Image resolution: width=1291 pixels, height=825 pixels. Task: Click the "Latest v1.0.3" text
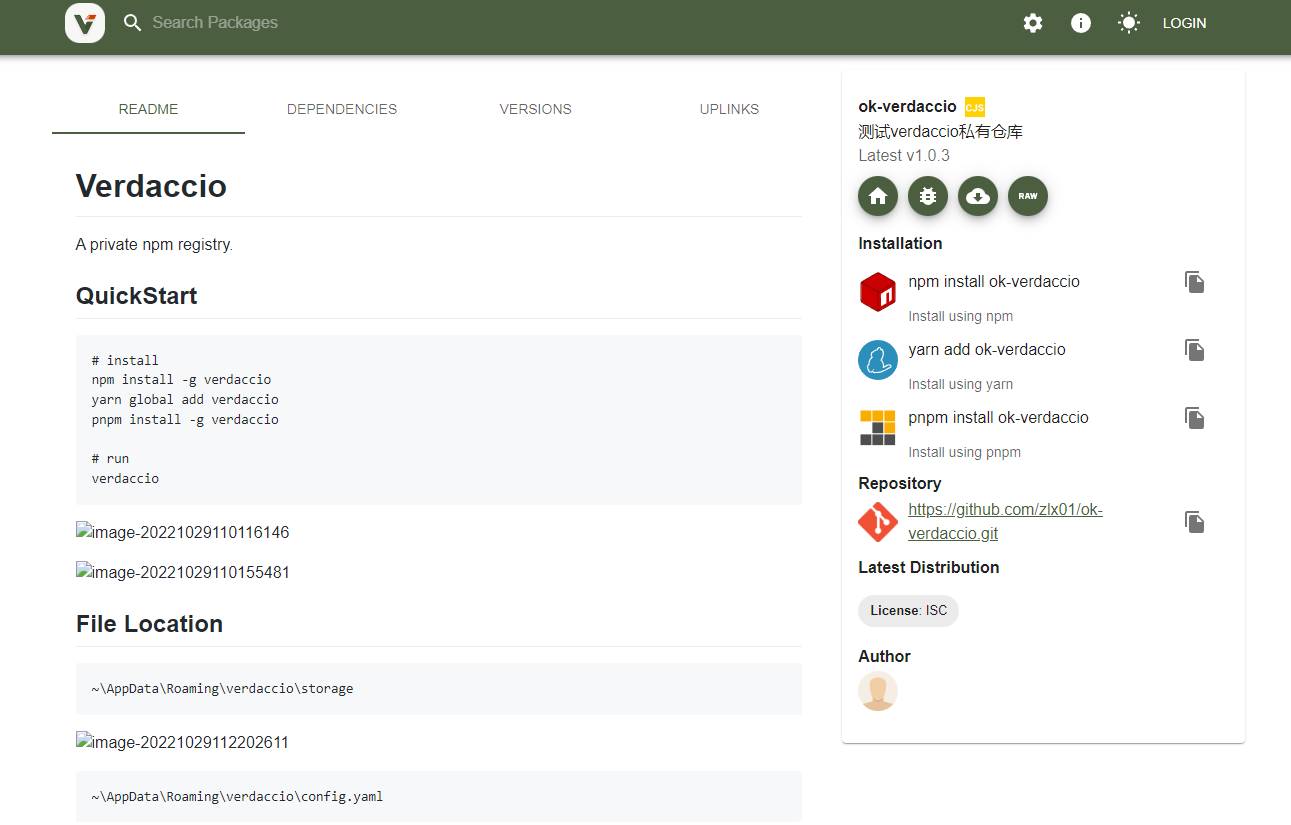click(904, 156)
